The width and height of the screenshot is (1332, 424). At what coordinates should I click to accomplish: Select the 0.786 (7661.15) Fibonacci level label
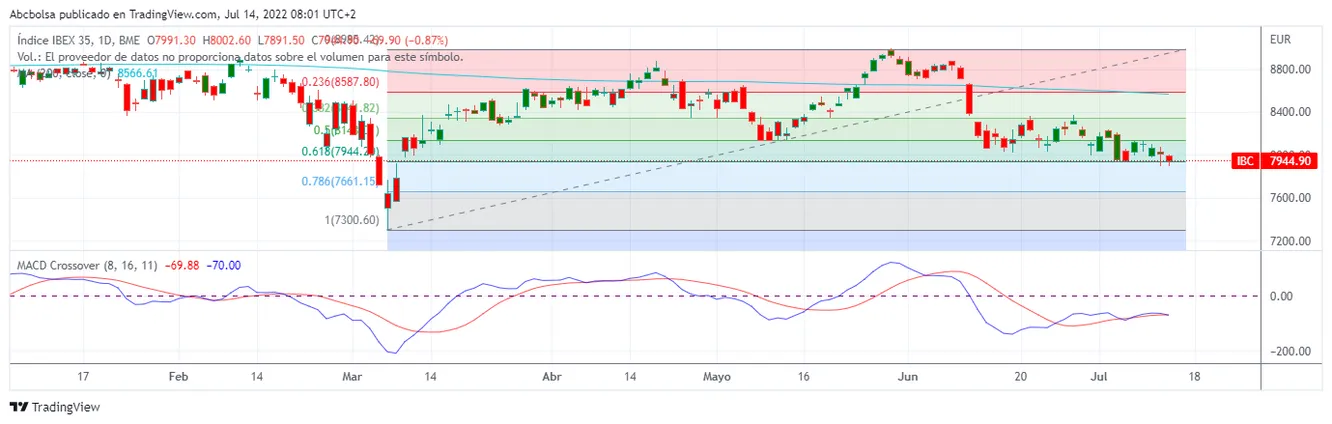click(x=339, y=182)
